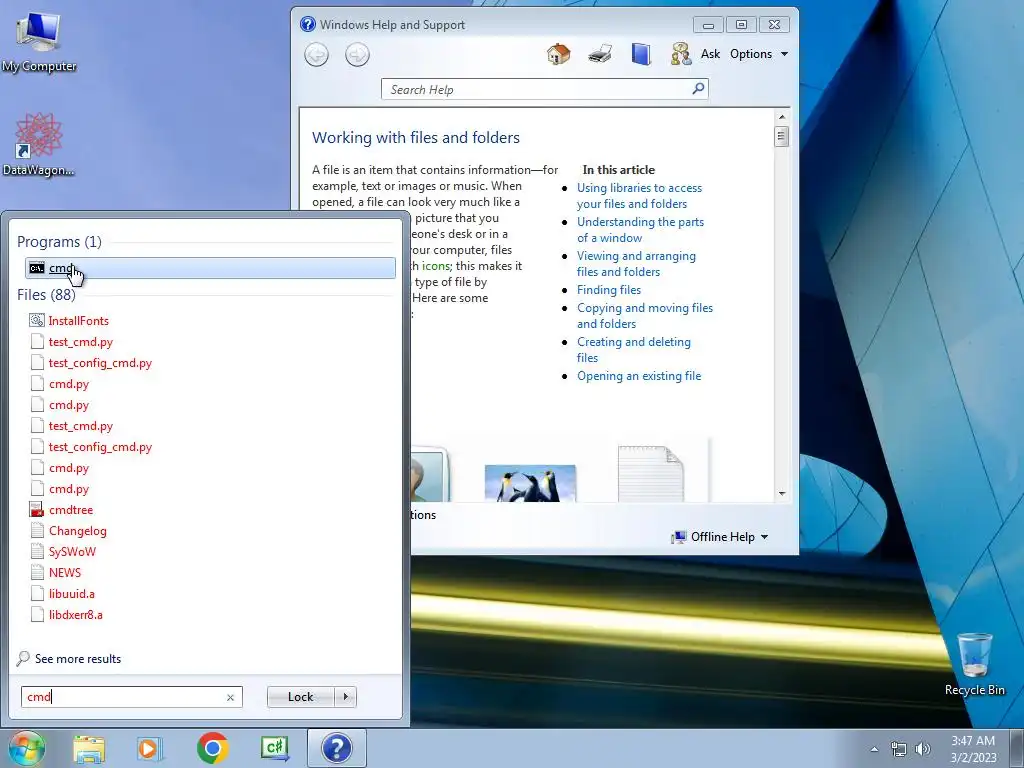
Task: Open 'Using libraries to access your files' link
Action: [639, 196]
